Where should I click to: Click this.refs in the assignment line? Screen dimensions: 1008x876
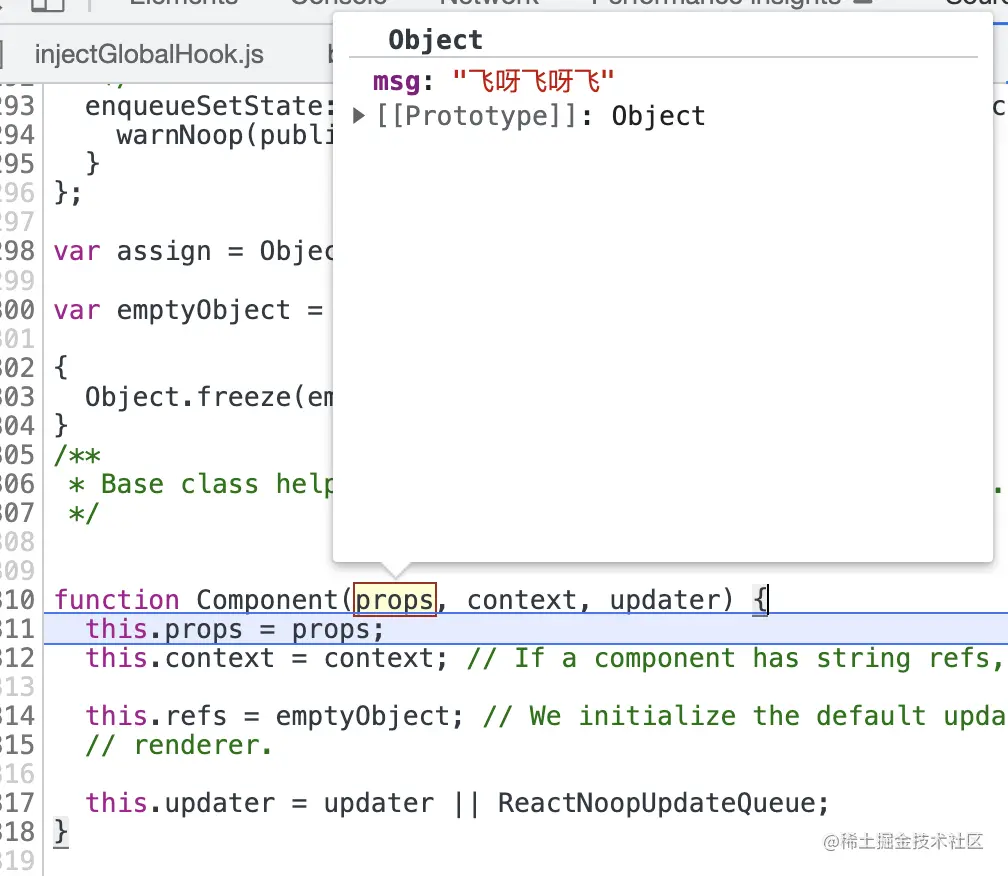(x=156, y=716)
